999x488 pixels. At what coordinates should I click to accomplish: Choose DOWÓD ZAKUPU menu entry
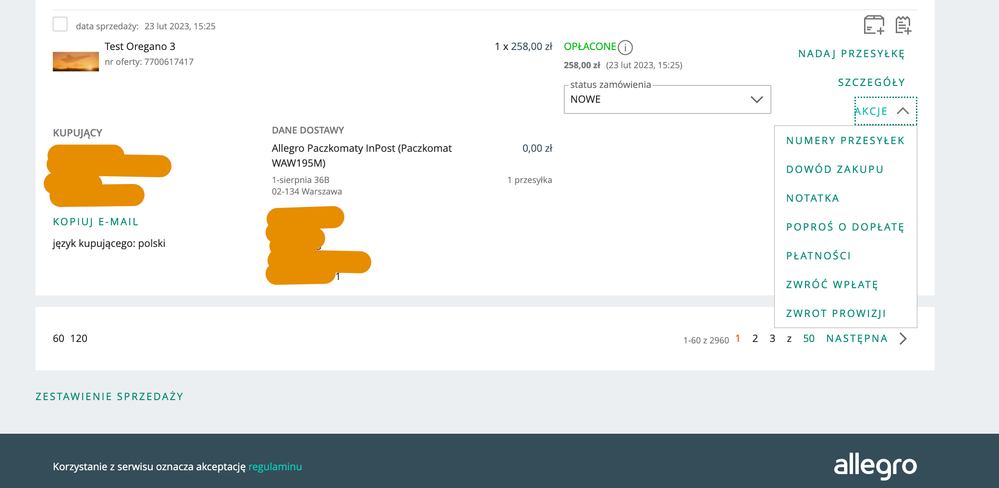point(835,170)
